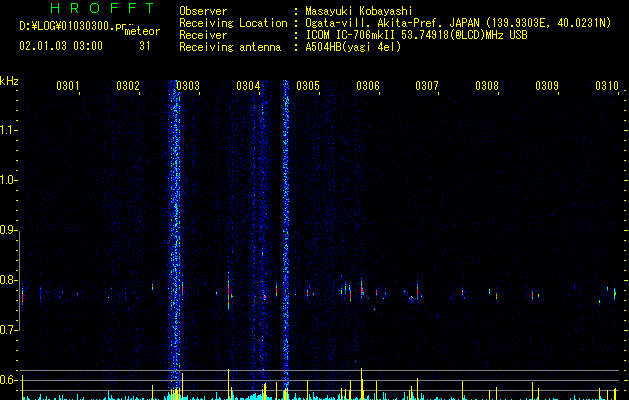Click the 0304 time marker
629x400 pixels.
[x=248, y=85]
